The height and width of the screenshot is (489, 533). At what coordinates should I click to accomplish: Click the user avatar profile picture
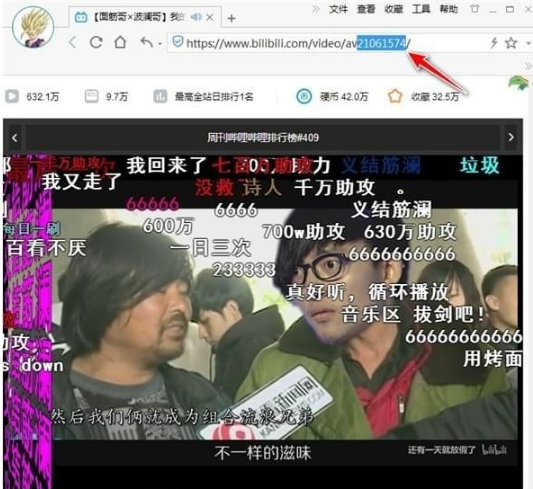click(33, 27)
